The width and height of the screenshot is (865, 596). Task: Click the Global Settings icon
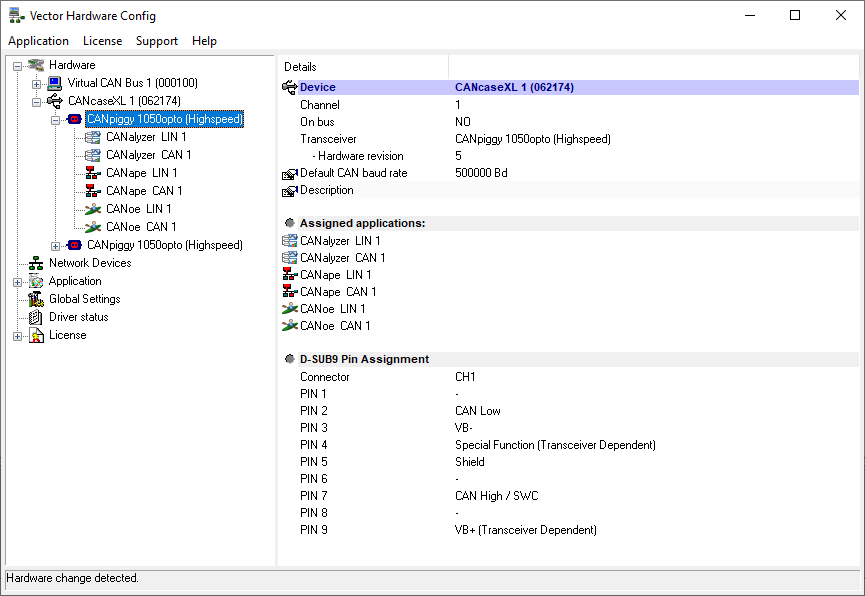pyautogui.click(x=36, y=299)
